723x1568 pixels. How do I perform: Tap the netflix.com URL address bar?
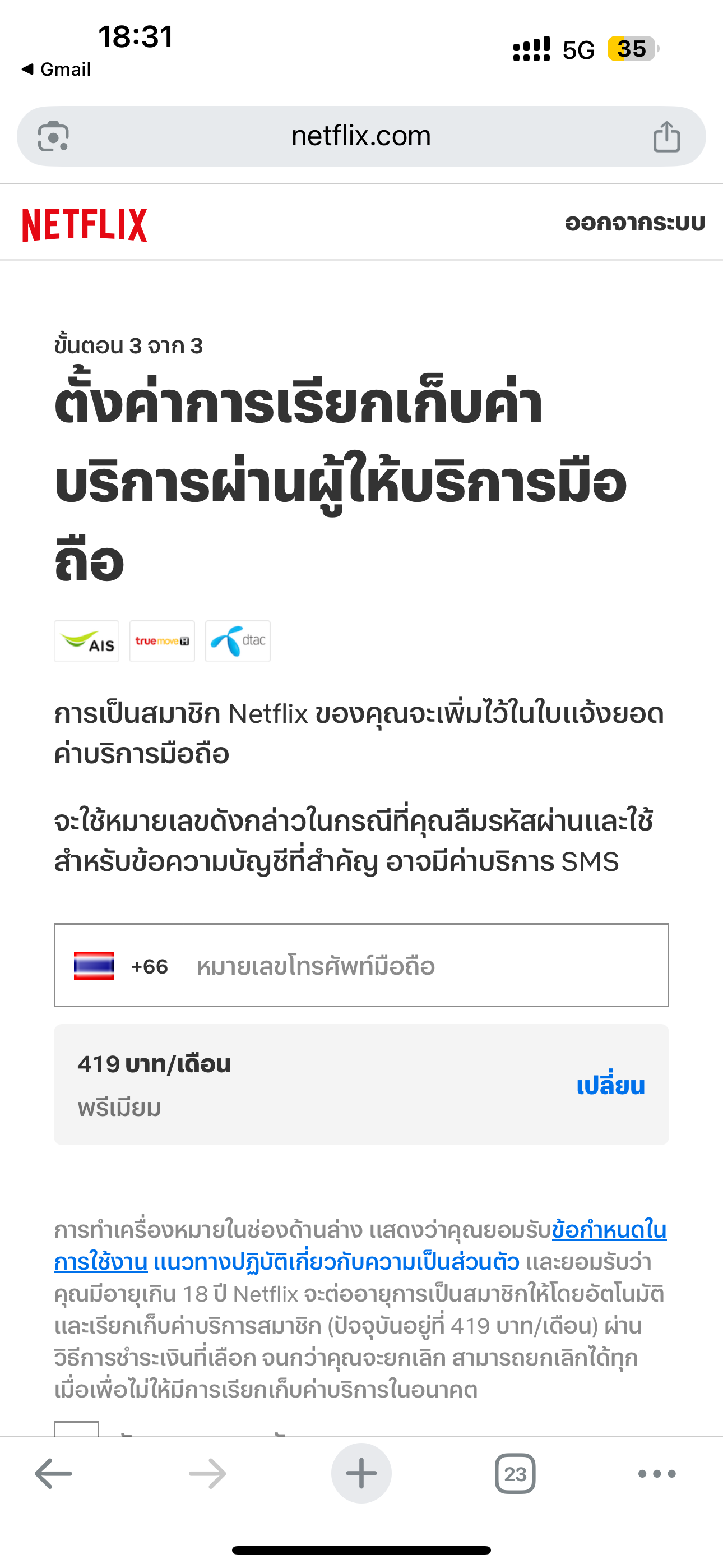pos(361,136)
